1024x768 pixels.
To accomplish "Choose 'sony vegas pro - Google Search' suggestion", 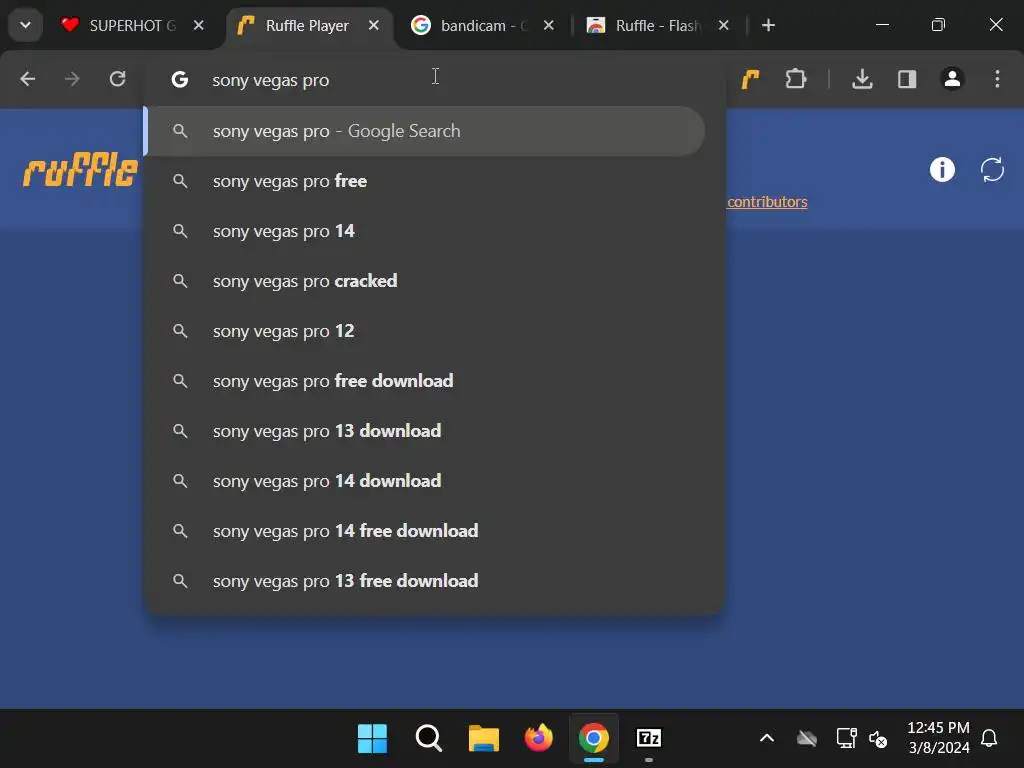I will click(426, 131).
